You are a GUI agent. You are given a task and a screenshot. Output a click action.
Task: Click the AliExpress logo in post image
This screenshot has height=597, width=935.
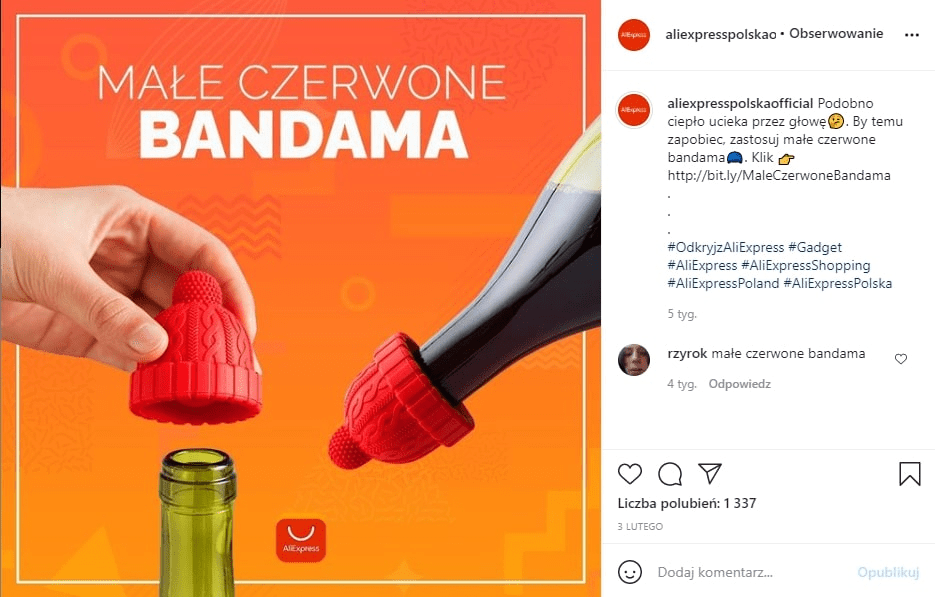[301, 540]
